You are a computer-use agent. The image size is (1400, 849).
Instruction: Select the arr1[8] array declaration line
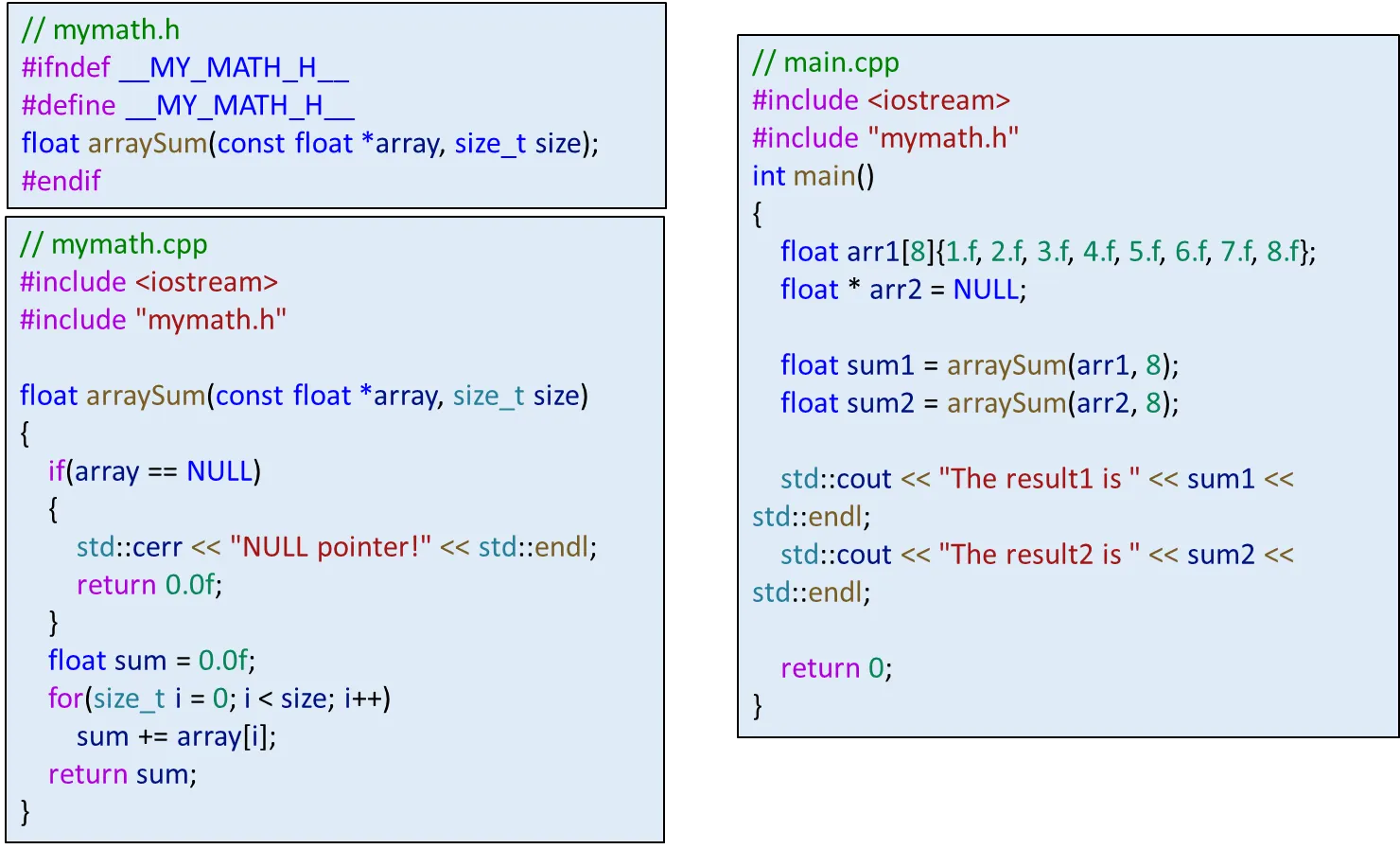coord(1047,252)
